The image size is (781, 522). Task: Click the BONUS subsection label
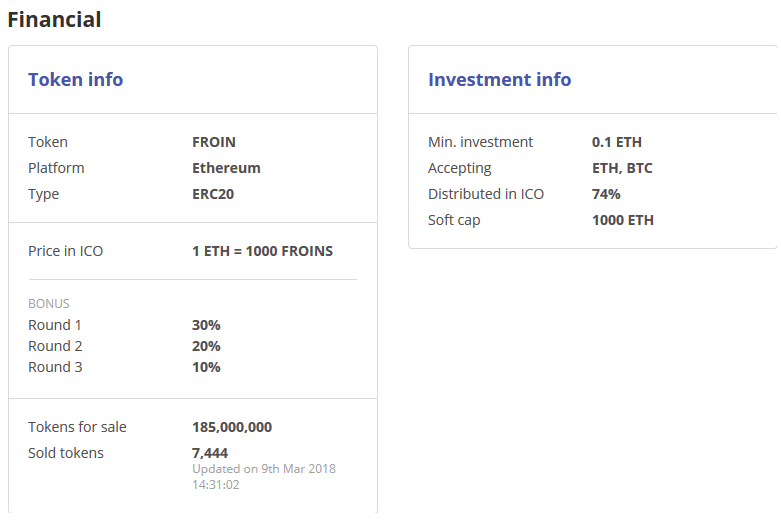pyautogui.click(x=49, y=303)
